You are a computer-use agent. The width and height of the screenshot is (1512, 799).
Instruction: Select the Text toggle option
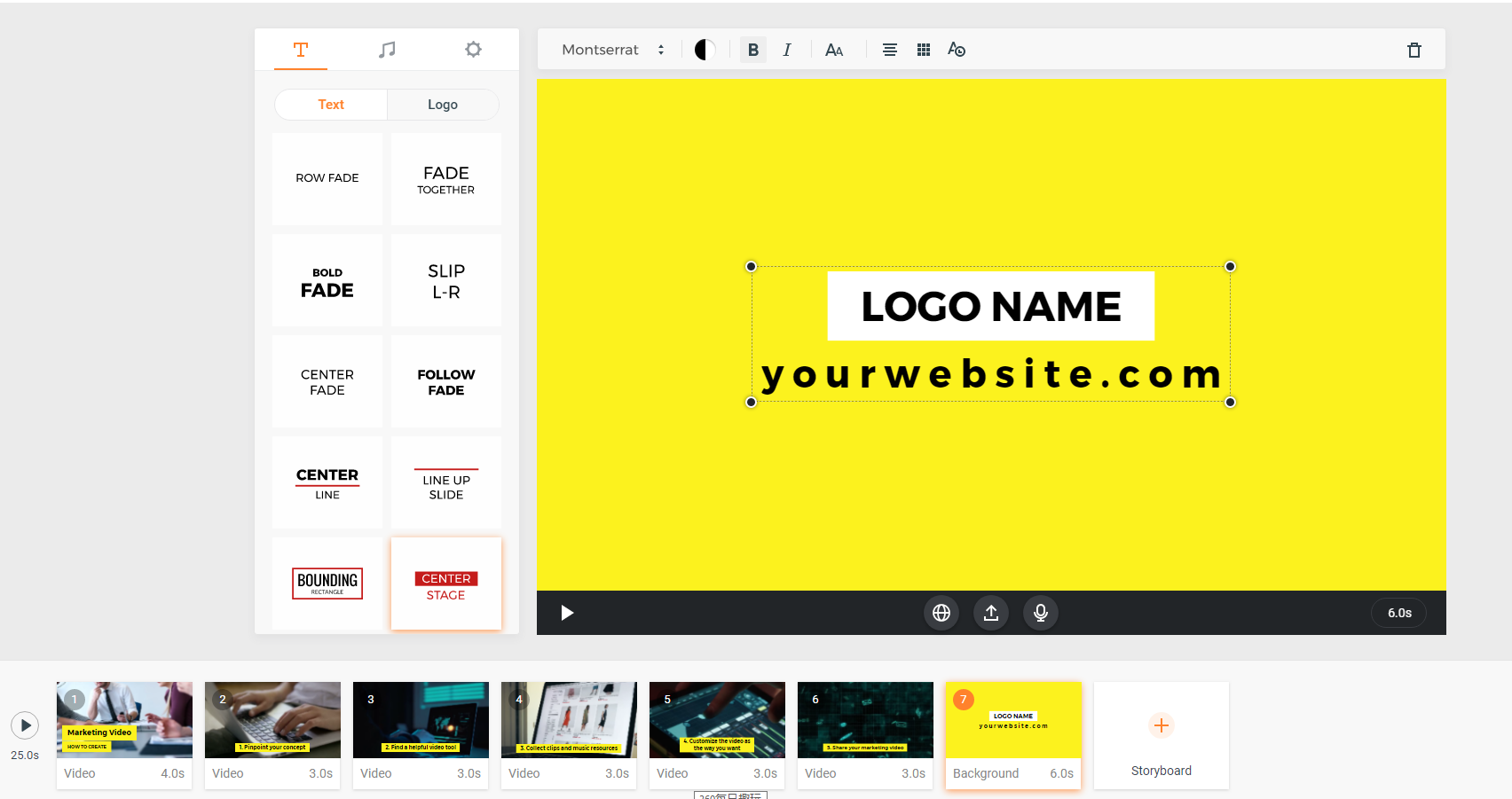[331, 105]
